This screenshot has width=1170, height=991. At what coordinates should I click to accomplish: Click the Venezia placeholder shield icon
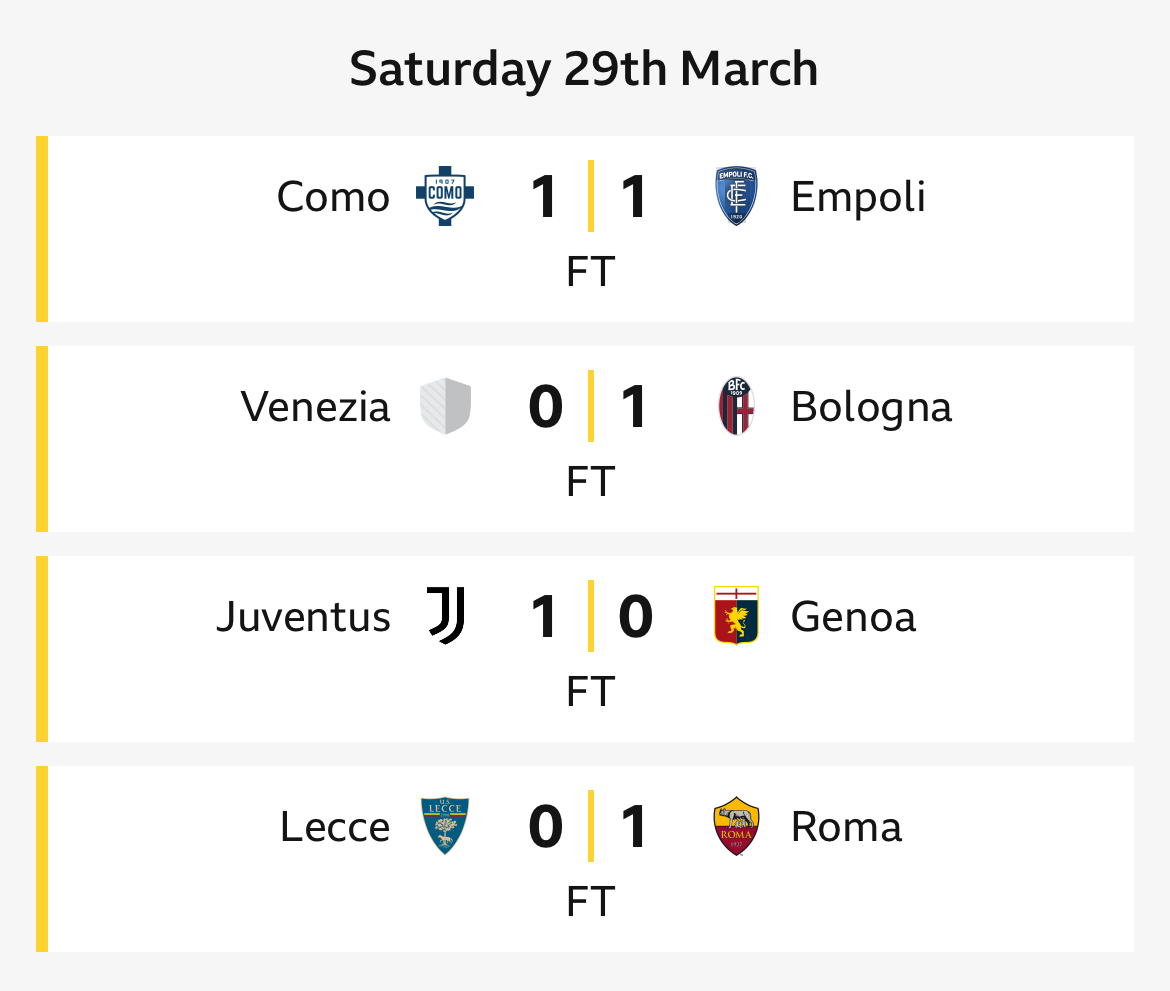coord(445,406)
